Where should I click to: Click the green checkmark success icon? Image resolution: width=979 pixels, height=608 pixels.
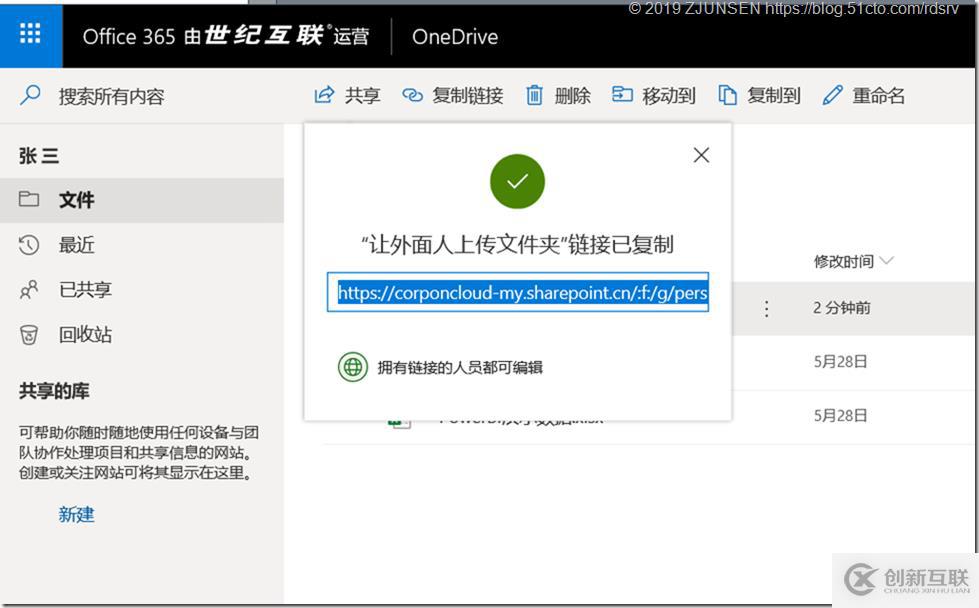tap(517, 181)
